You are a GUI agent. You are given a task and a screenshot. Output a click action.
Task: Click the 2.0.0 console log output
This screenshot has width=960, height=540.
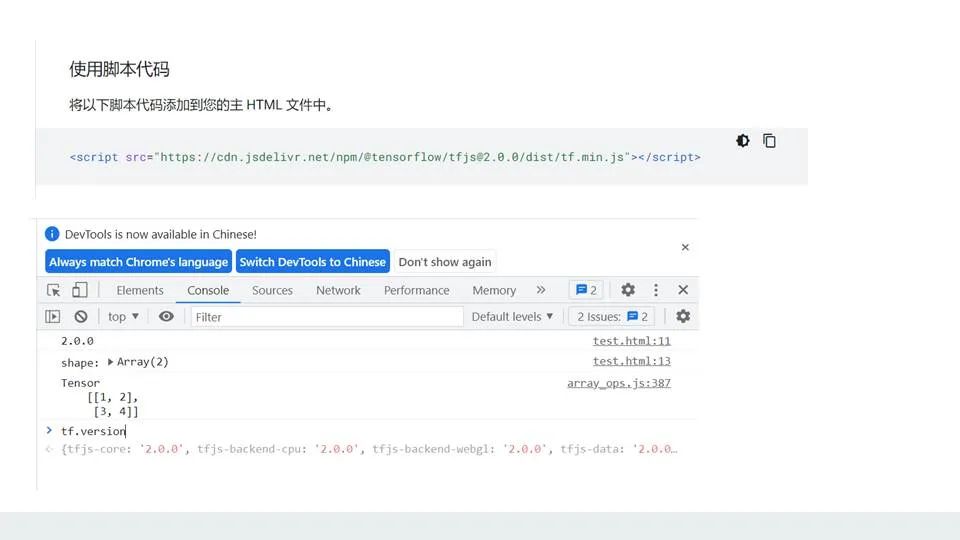[77, 341]
